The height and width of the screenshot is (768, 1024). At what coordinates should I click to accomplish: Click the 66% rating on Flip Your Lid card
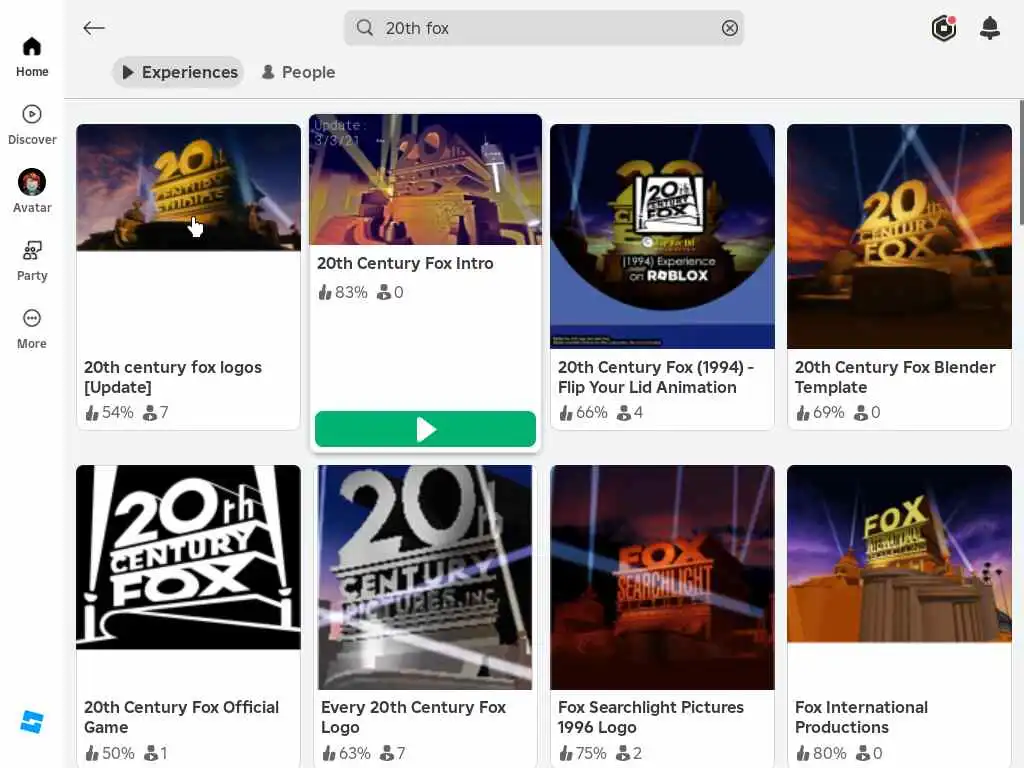coord(583,413)
